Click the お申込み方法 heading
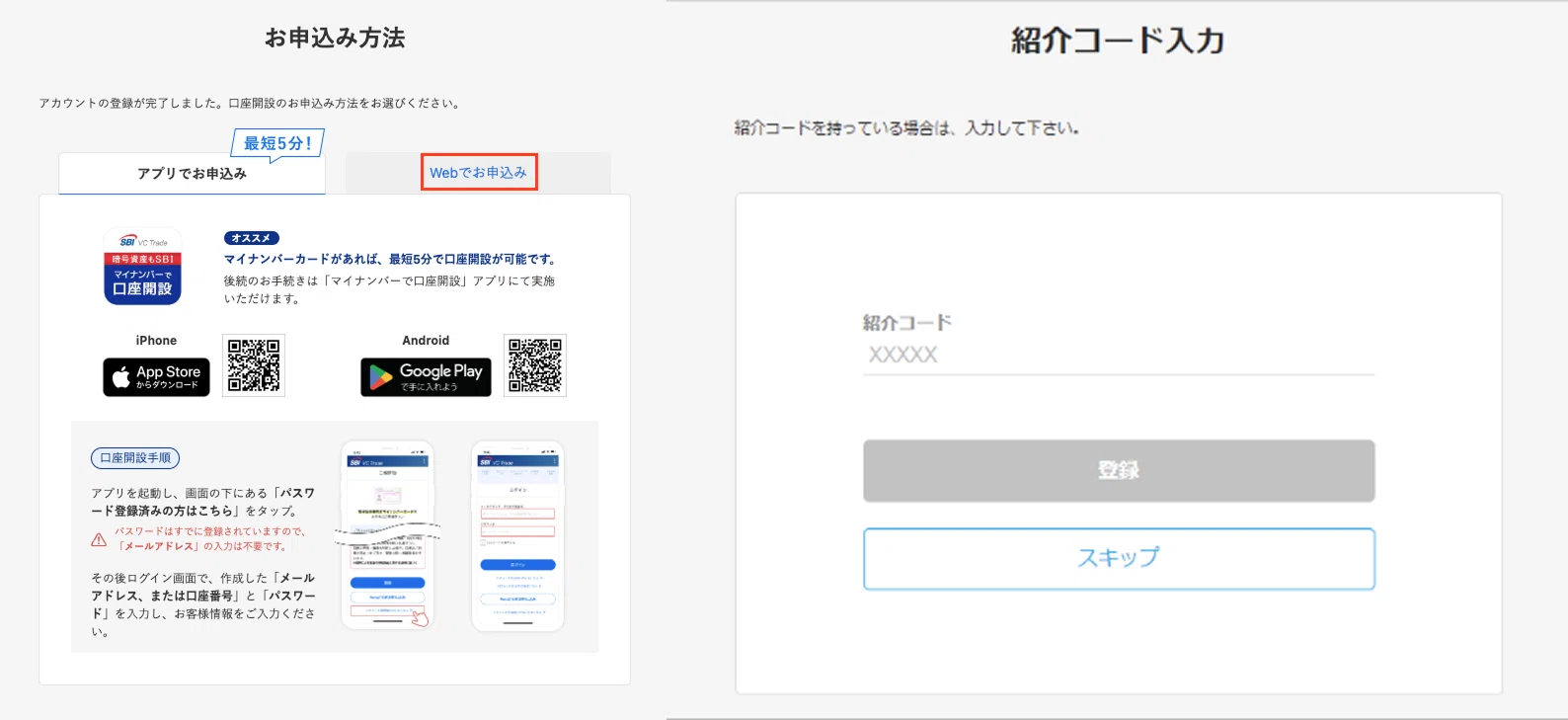 335,38
